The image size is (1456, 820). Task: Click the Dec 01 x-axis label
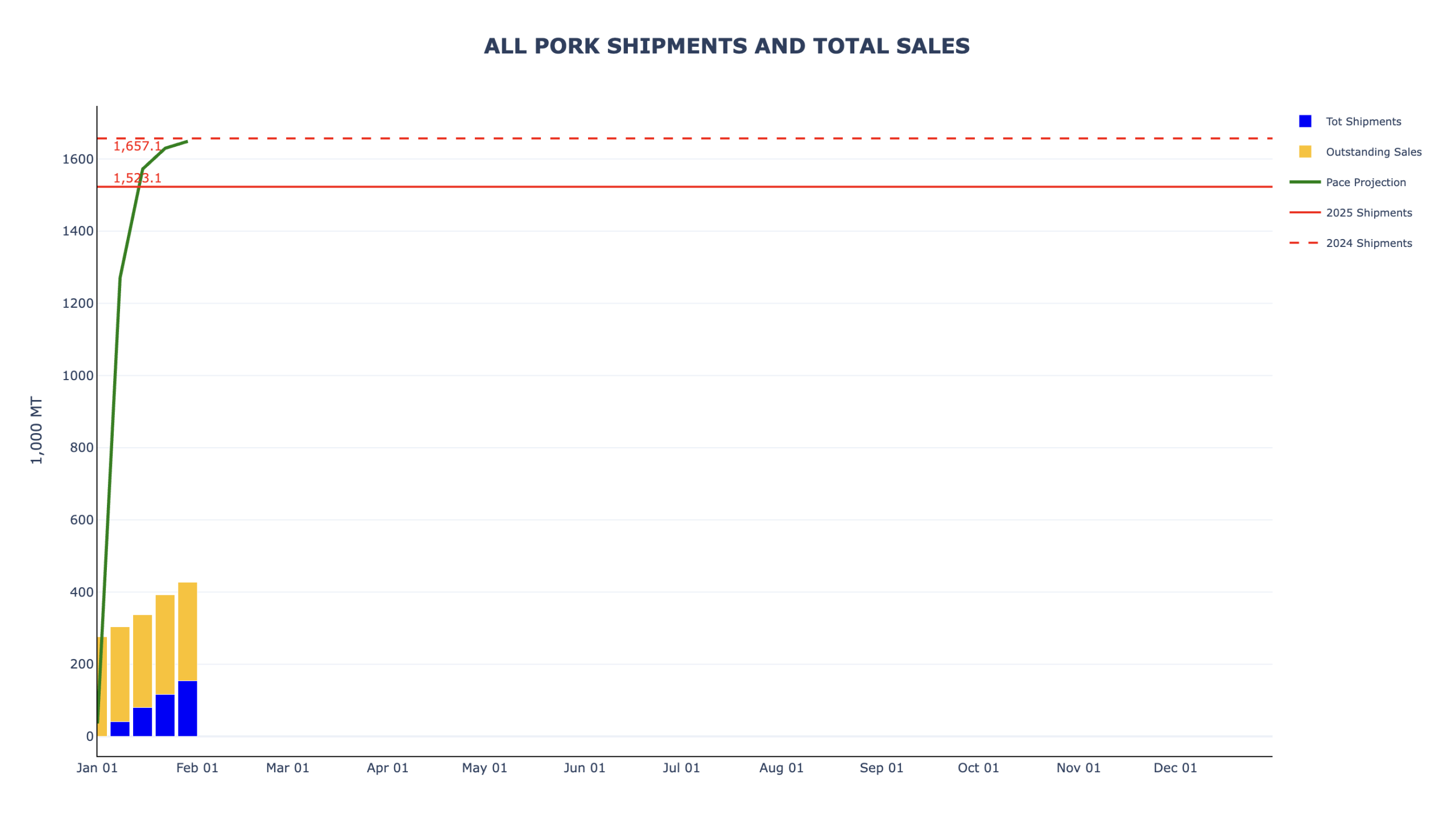click(x=1174, y=768)
